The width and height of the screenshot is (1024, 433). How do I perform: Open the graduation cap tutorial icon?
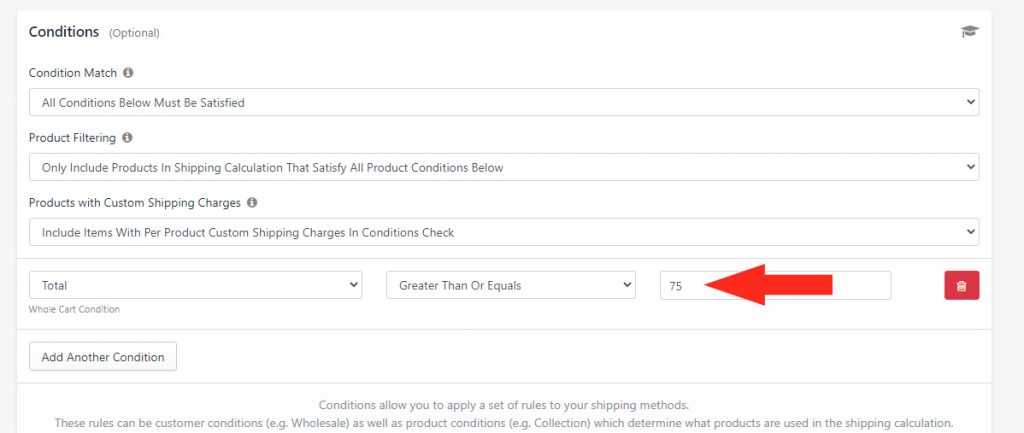[970, 31]
